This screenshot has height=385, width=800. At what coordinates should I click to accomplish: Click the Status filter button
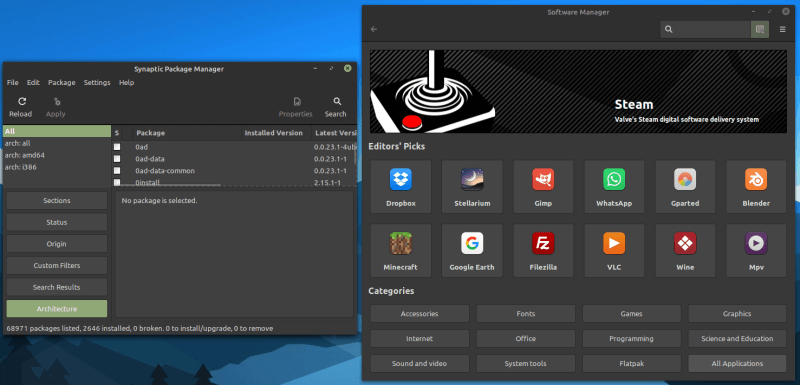click(x=57, y=222)
